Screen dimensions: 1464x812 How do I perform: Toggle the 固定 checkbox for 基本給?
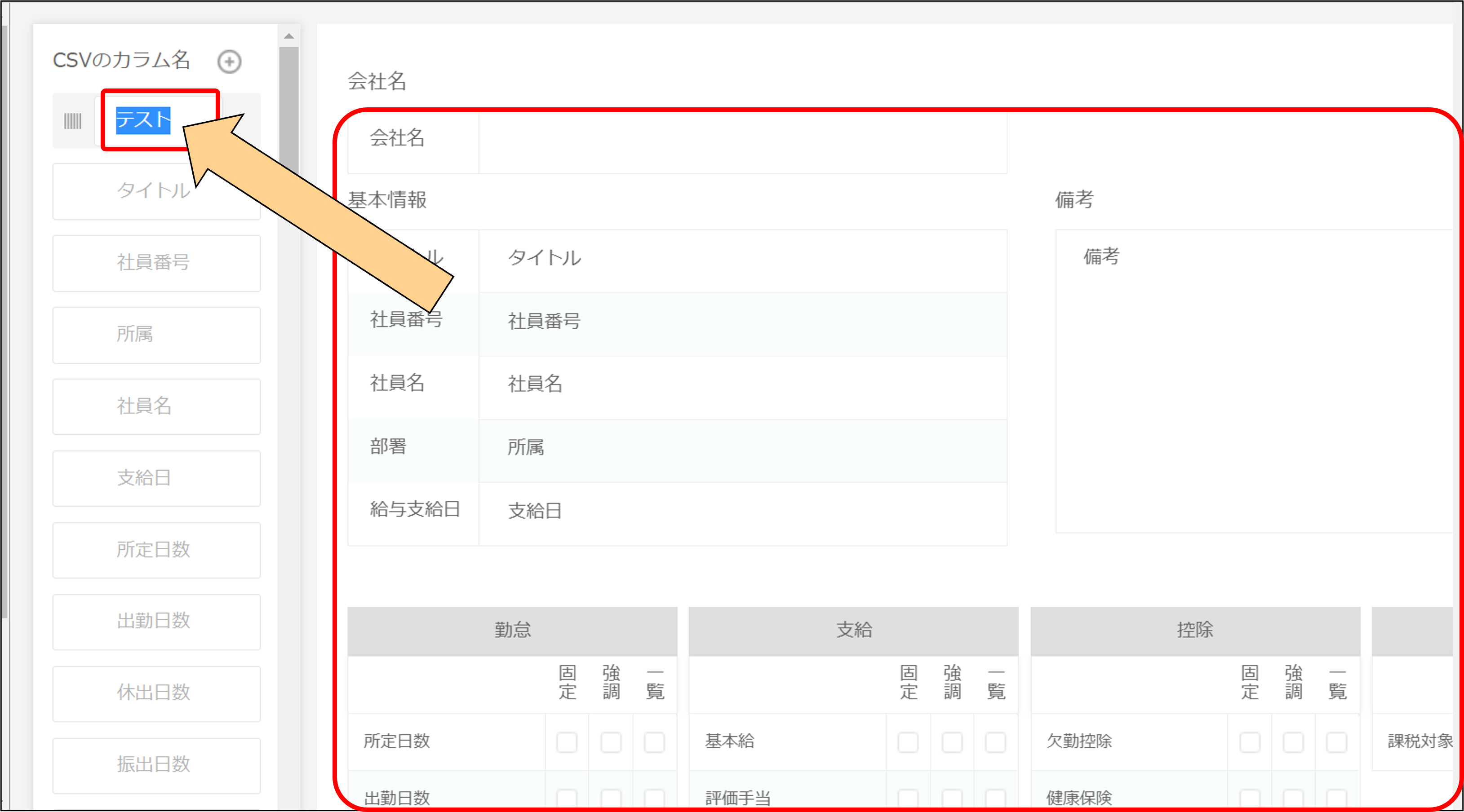coord(908,741)
